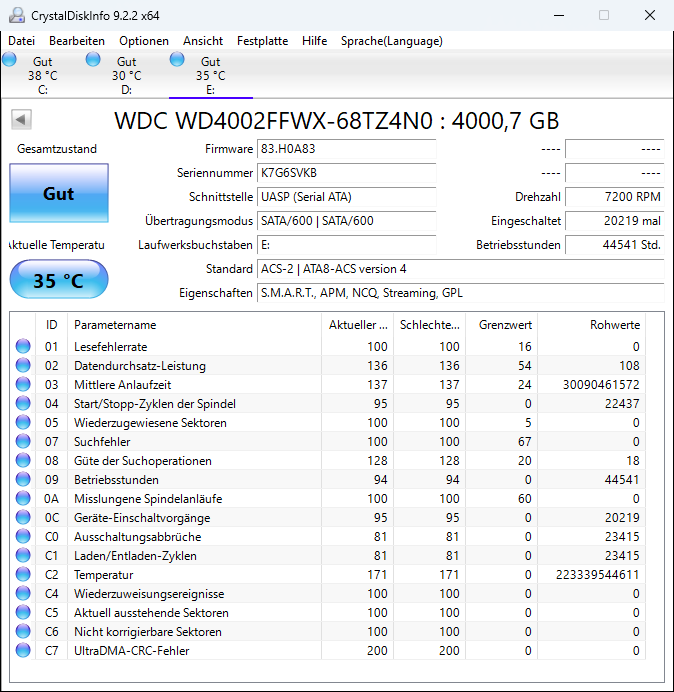The height and width of the screenshot is (692, 674).
Task: Click the blue Gut health status button
Action: (x=59, y=193)
